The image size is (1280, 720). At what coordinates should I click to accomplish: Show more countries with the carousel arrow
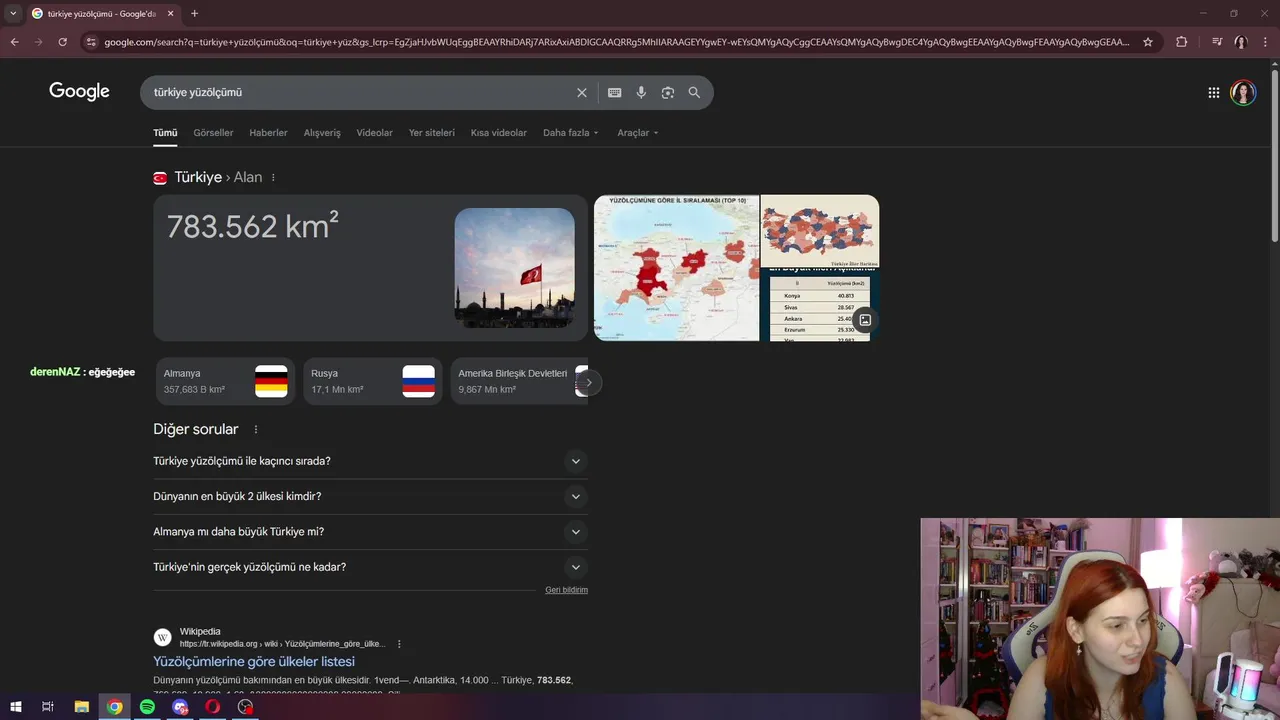589,382
